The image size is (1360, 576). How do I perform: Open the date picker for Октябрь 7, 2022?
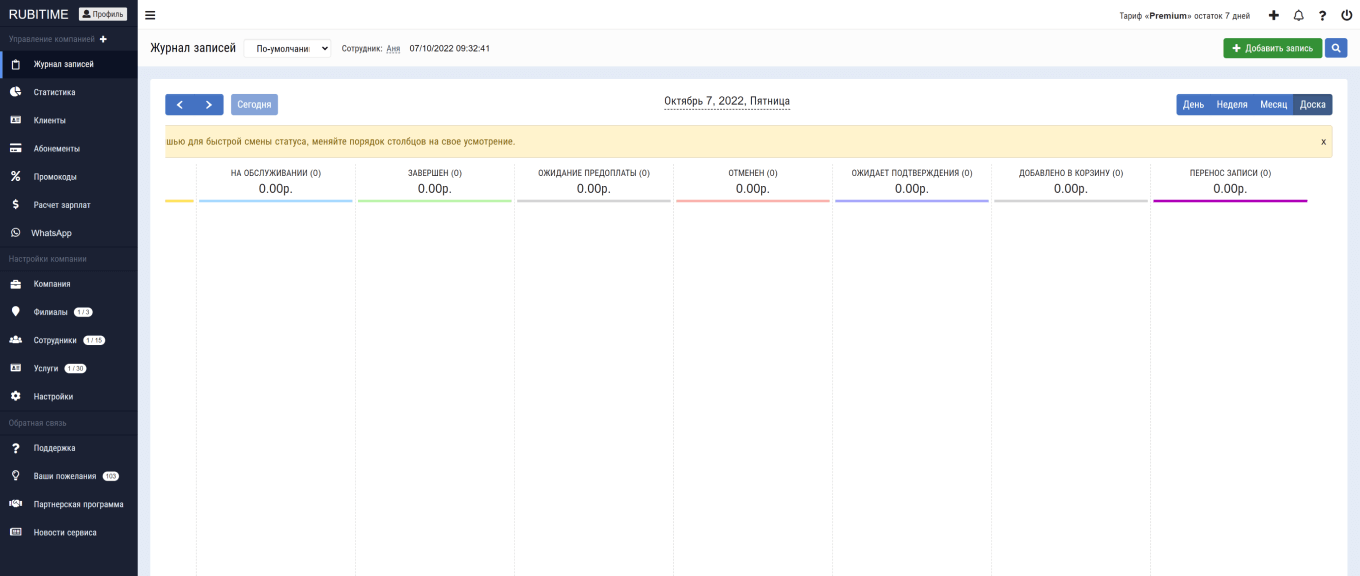[727, 102]
